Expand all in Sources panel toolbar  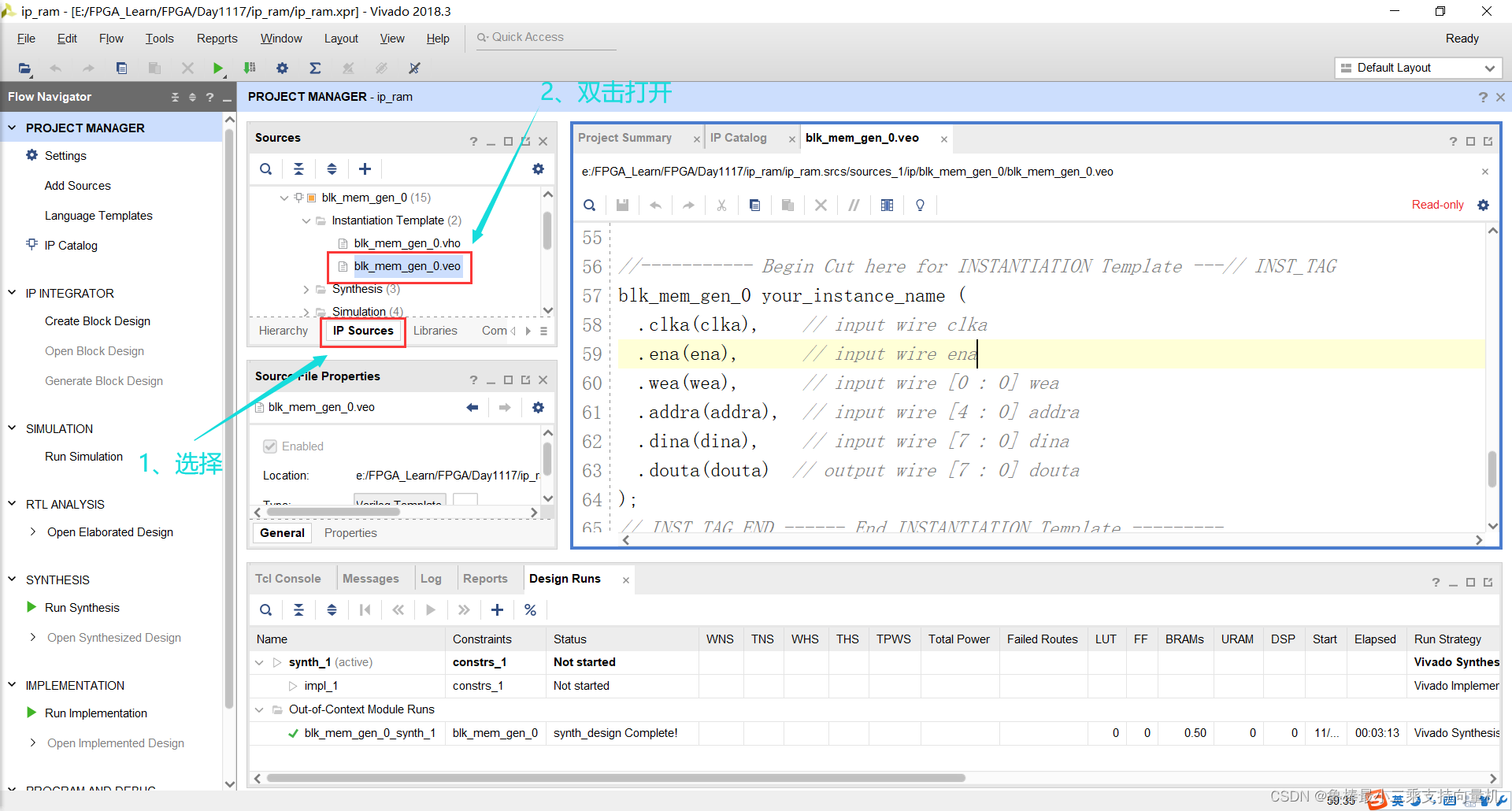click(332, 168)
